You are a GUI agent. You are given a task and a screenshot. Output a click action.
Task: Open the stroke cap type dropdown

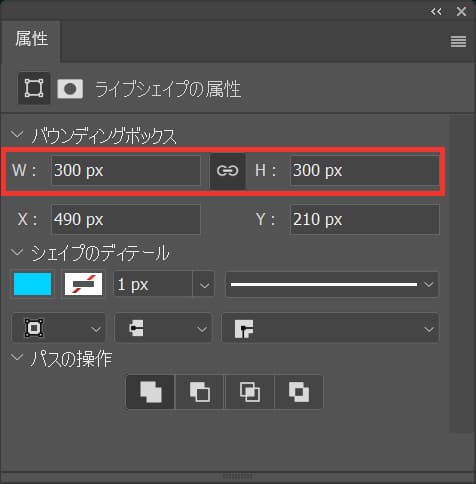(163, 328)
